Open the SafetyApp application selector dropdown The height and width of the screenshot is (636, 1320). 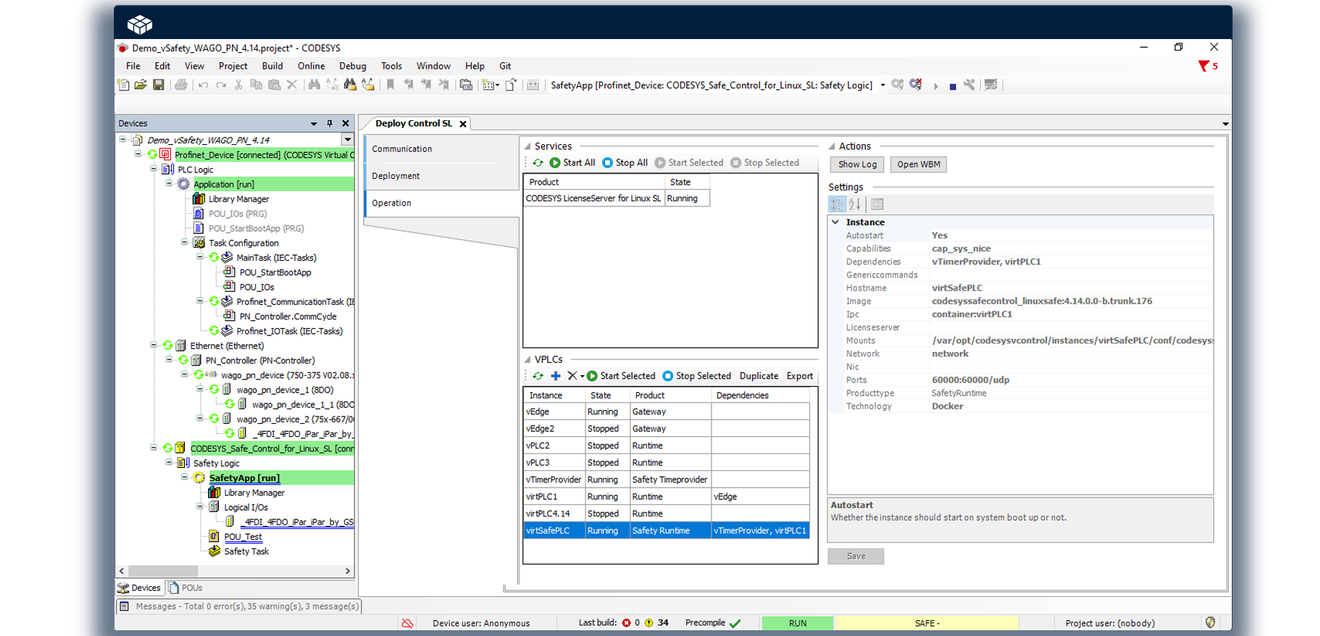pyautogui.click(x=883, y=85)
